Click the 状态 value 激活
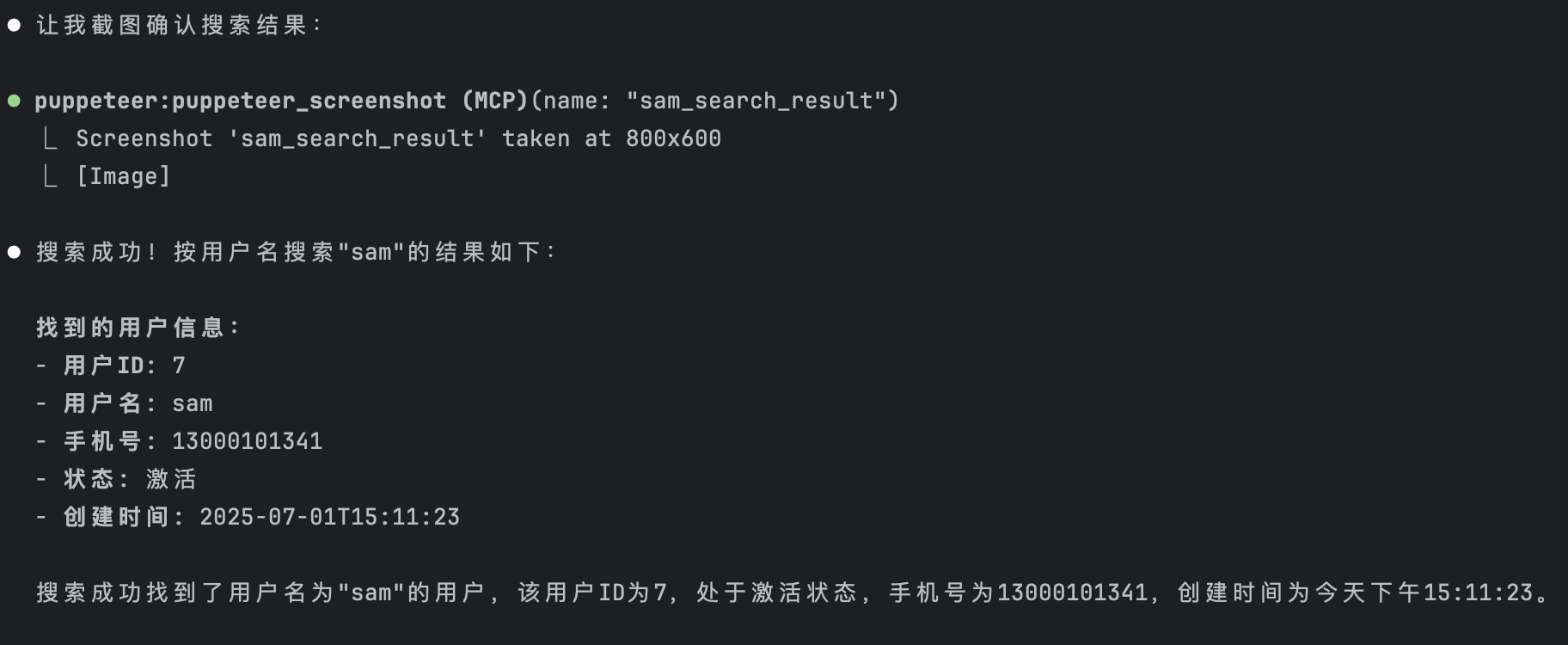The height and width of the screenshot is (645, 1568). click(172, 479)
